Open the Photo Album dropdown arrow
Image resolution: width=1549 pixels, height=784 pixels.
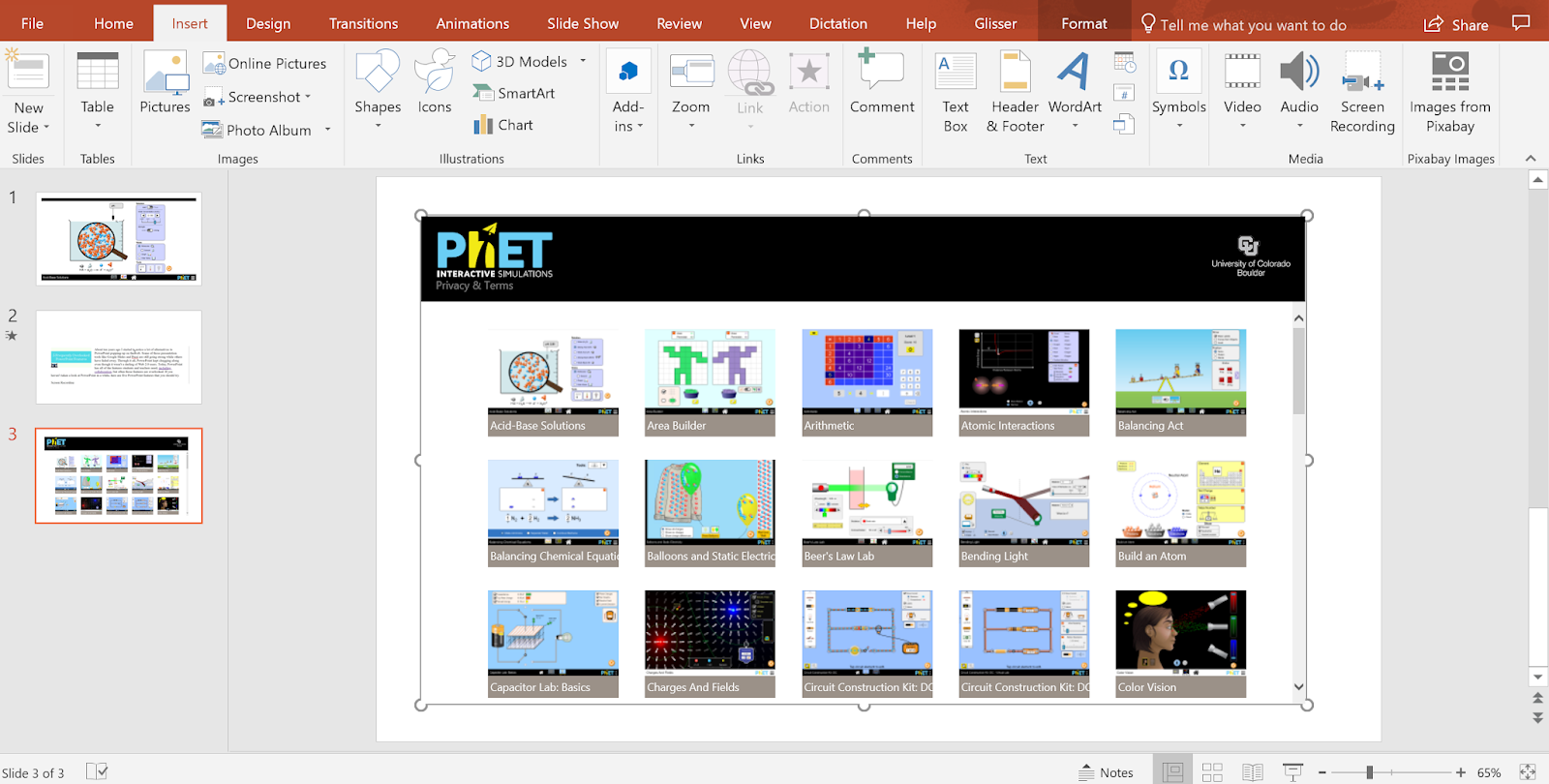pyautogui.click(x=328, y=130)
